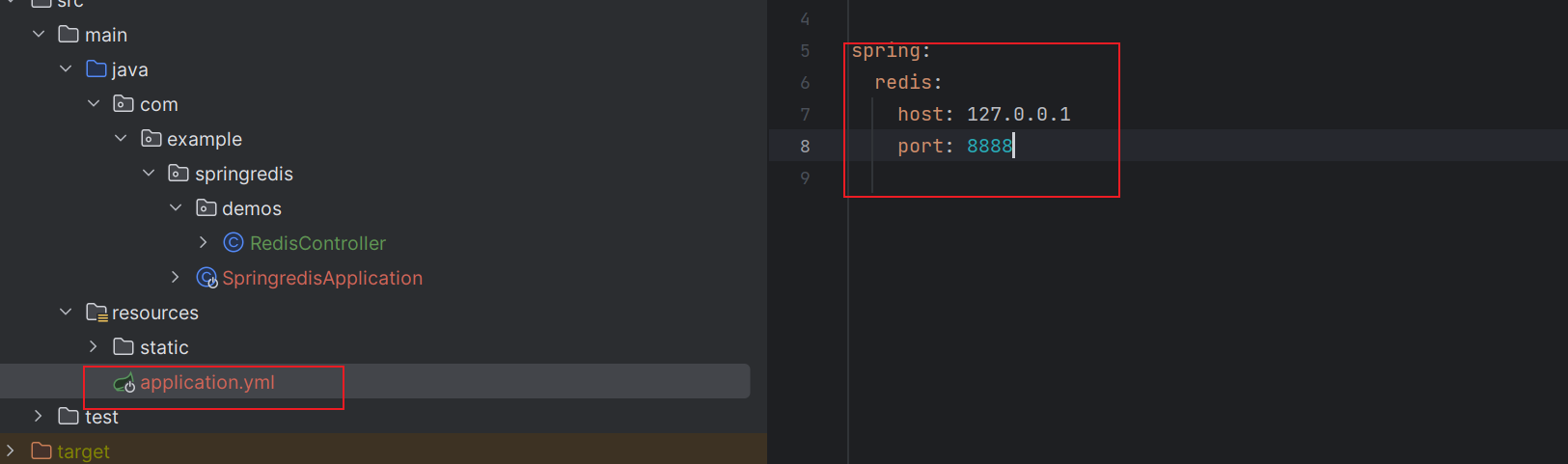Click the static folder icon
This screenshot has width=1568, height=464.
tap(124, 346)
